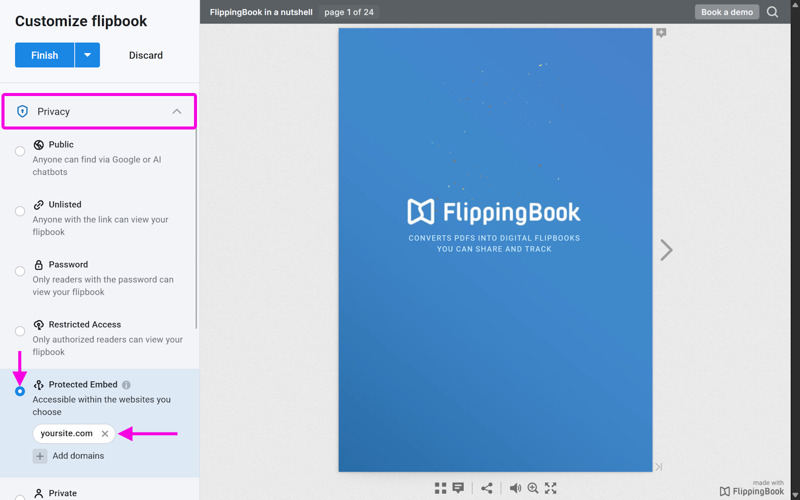Open thumbnails grid view

(440, 488)
